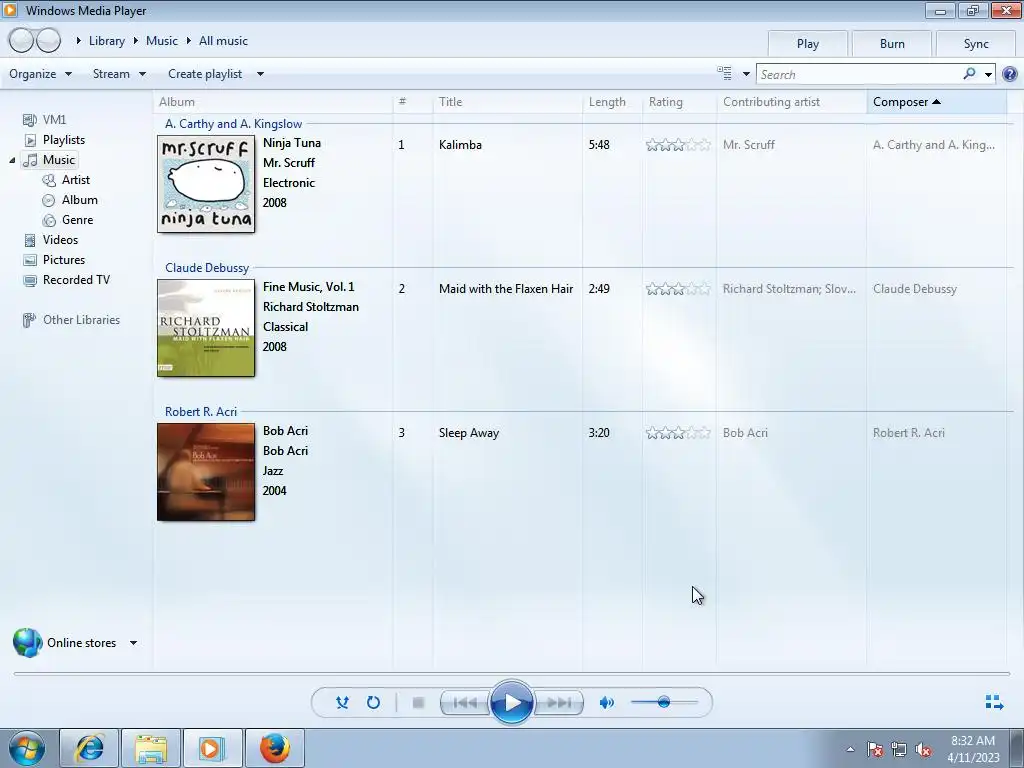Viewport: 1024px width, 768px height.
Task: Click the muted speaker tray icon
Action: [x=923, y=750]
